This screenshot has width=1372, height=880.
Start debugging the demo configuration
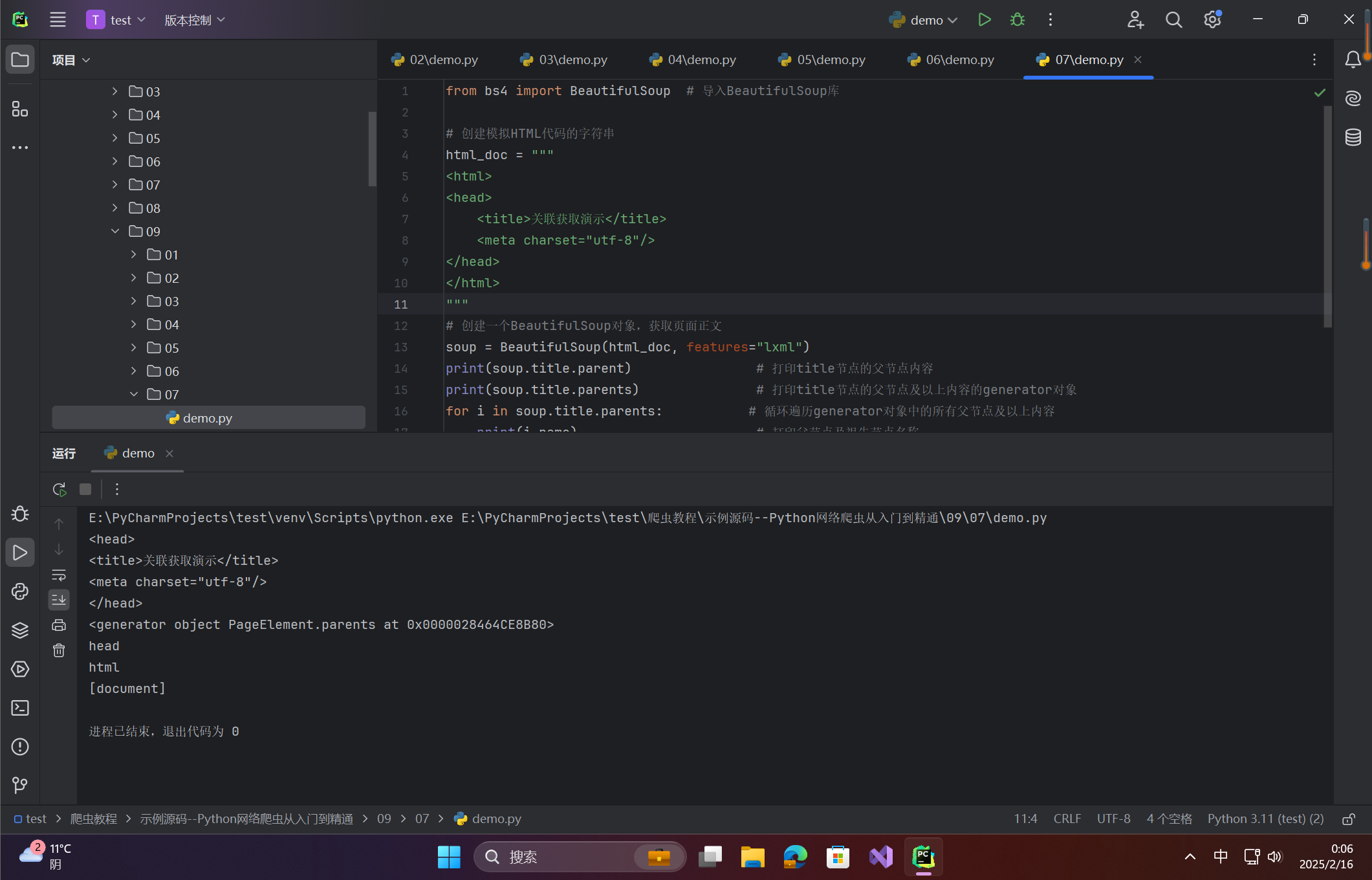point(1018,19)
